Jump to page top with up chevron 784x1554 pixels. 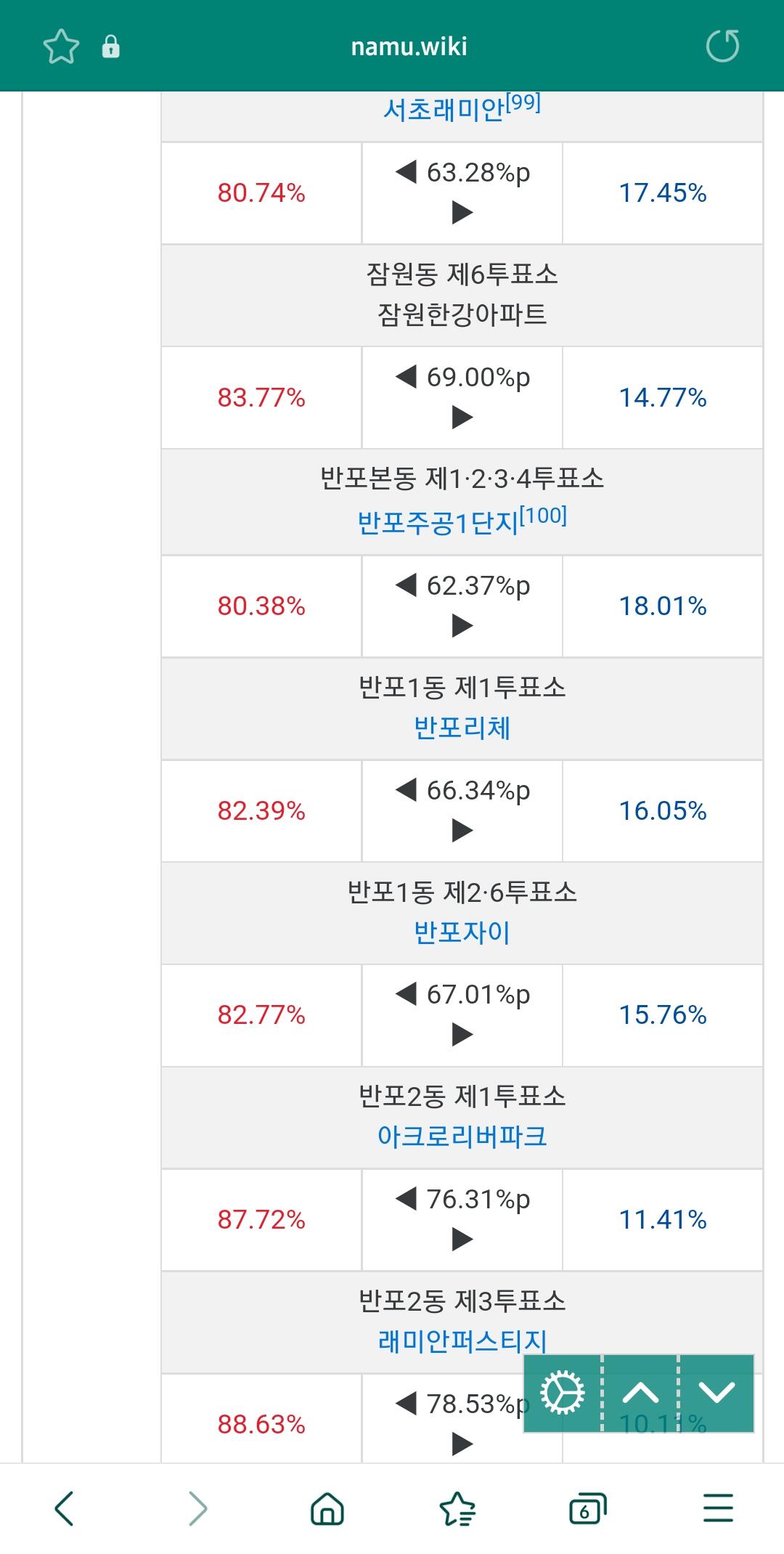click(640, 1393)
